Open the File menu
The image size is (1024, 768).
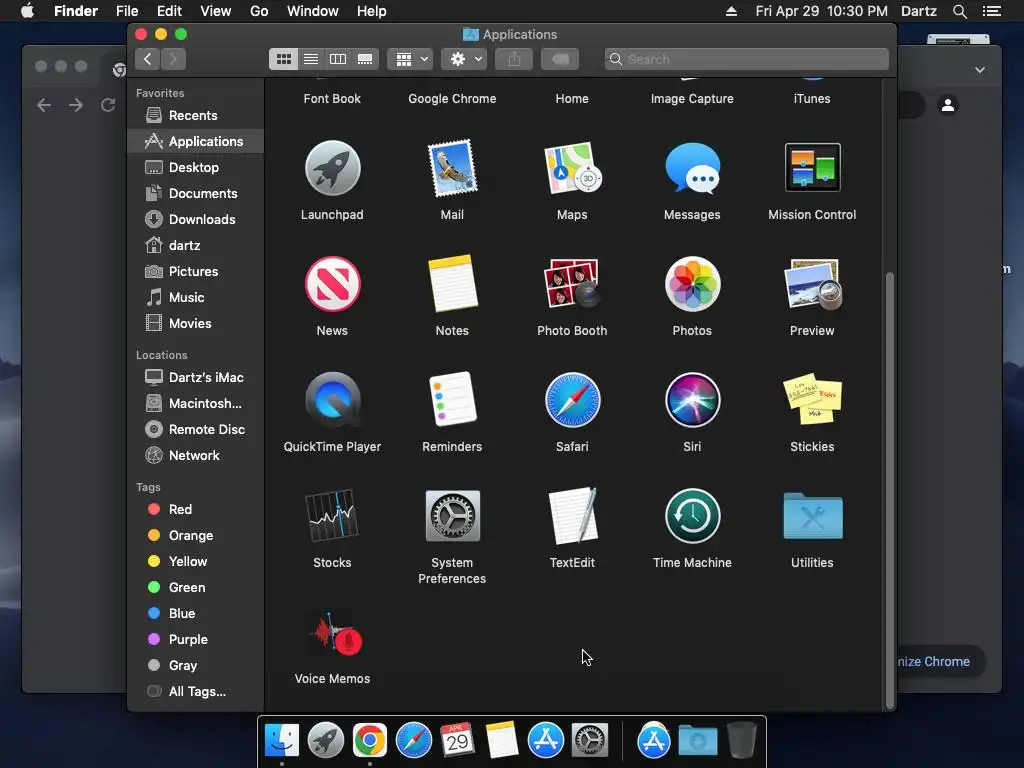coord(127,11)
